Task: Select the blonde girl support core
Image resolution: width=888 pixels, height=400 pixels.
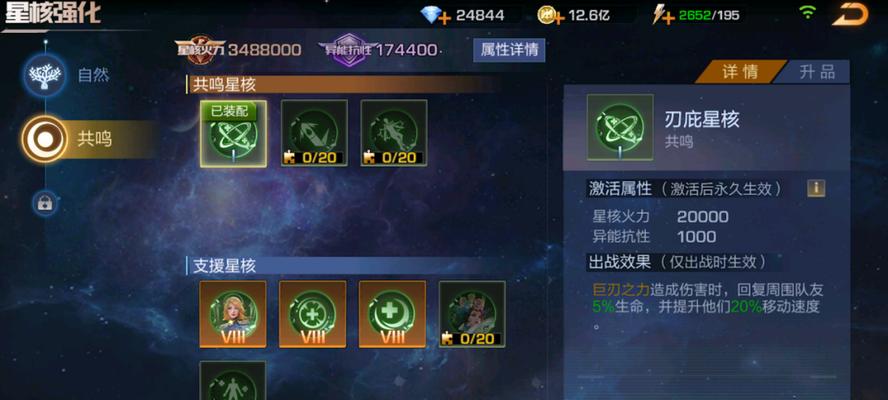Action: tap(233, 314)
